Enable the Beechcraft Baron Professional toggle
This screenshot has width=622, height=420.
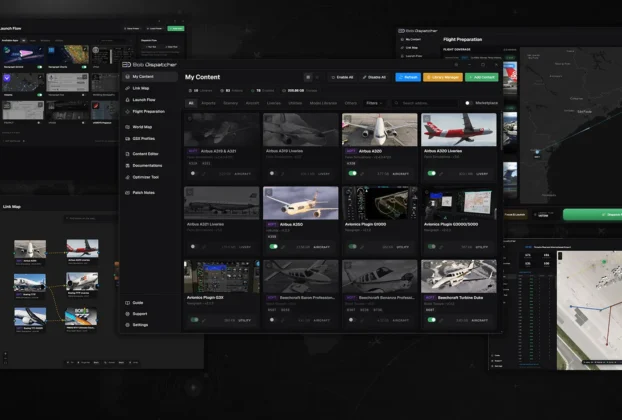(273, 320)
